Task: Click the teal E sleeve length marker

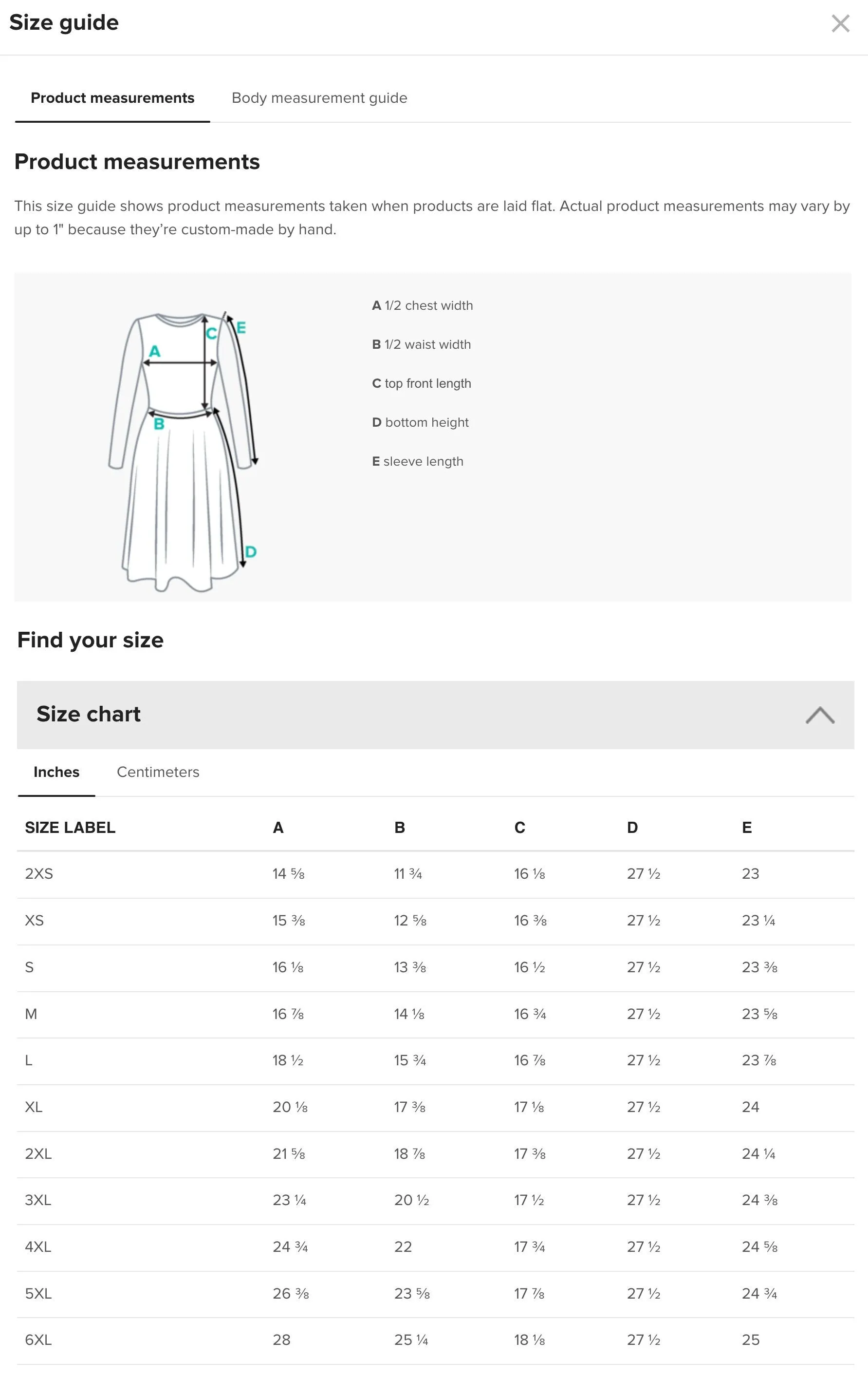Action: click(x=241, y=327)
